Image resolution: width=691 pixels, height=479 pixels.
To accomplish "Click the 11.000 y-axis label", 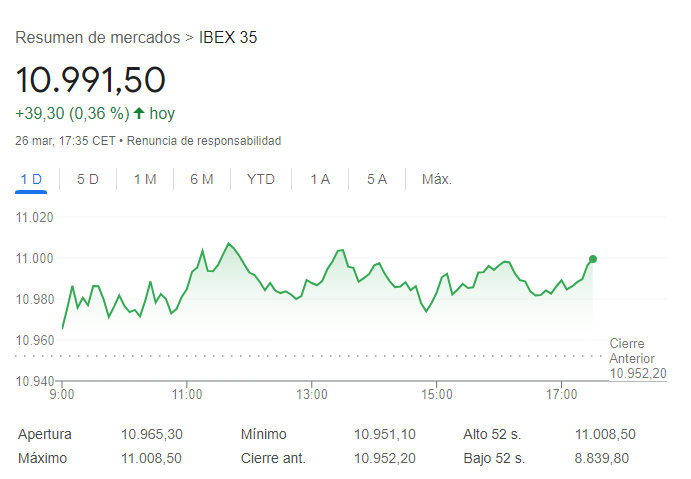I will point(34,258).
